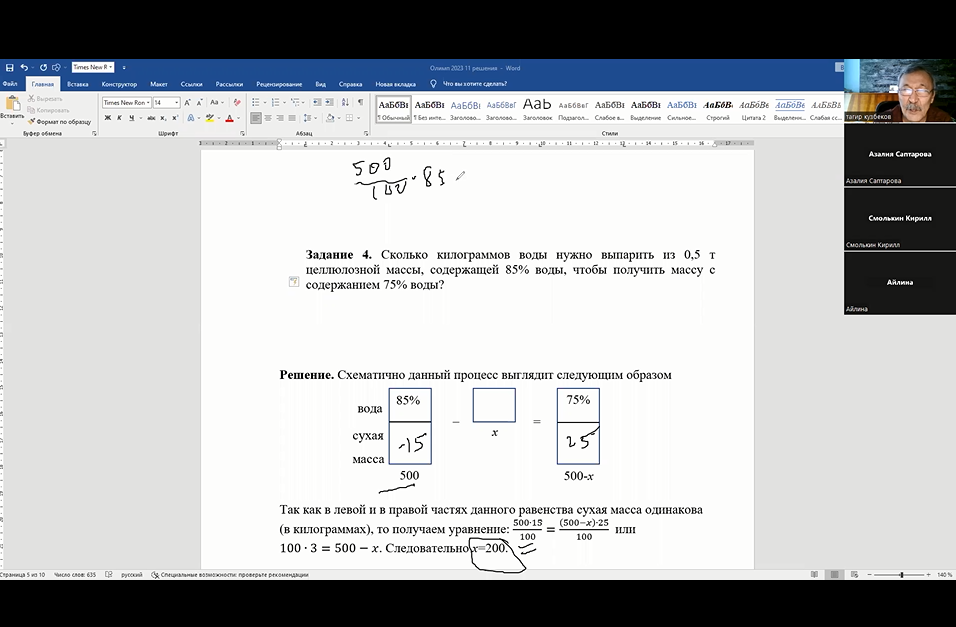Toggle underline formatting (Ч)
Viewport: 956px width, 627px height.
[x=132, y=118]
